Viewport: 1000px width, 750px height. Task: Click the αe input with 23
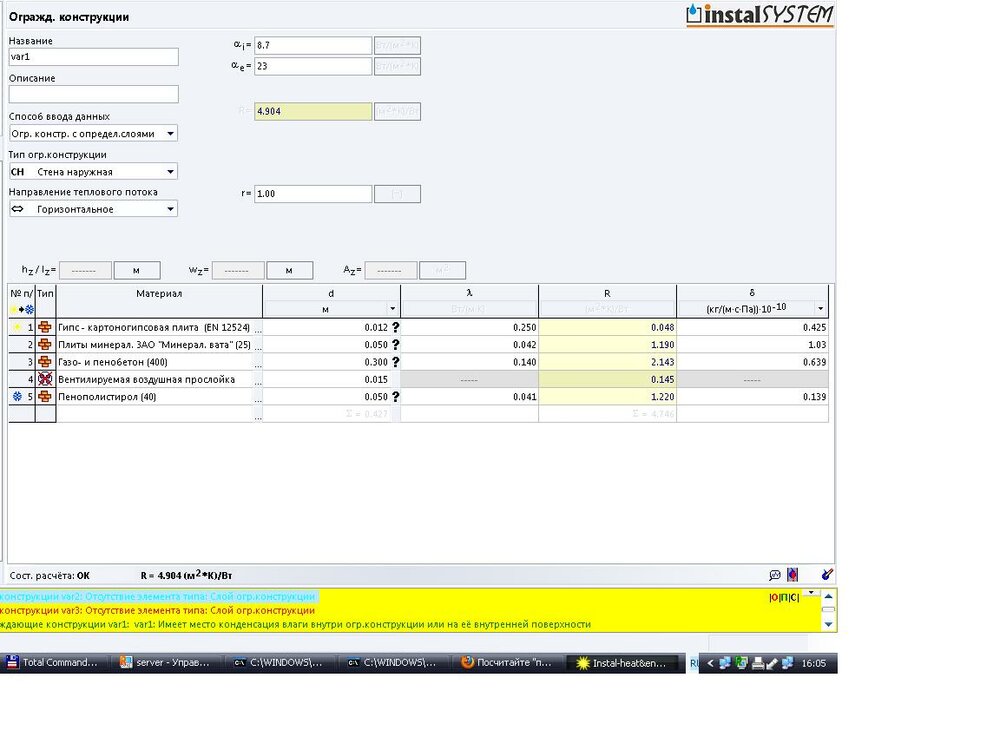pos(312,66)
